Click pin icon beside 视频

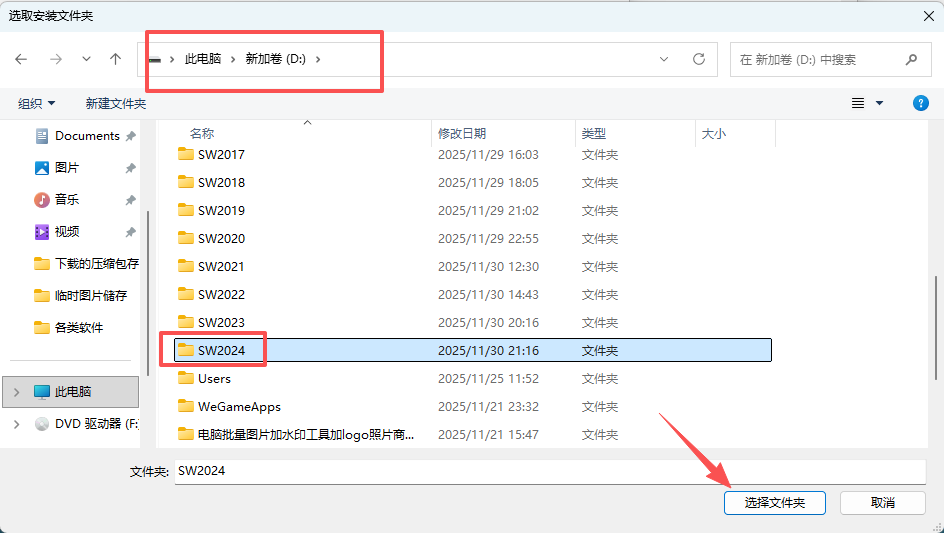pos(130,232)
